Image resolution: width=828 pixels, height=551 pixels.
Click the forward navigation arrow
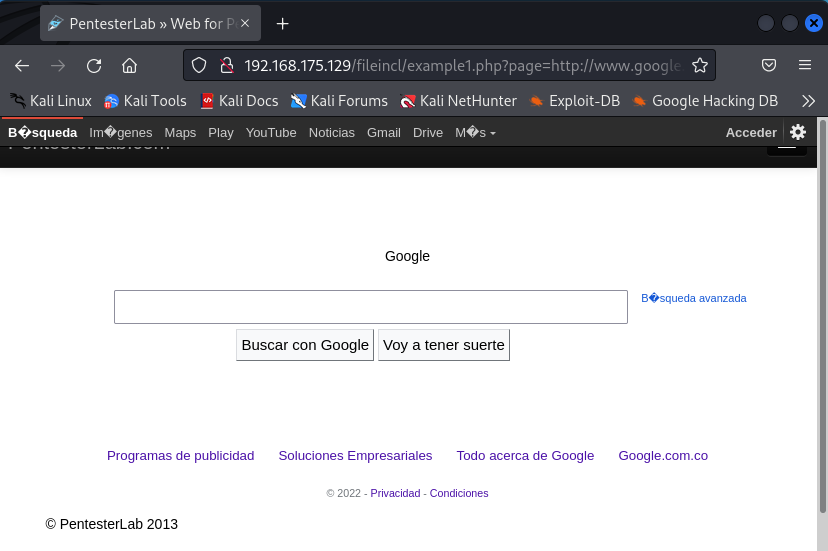[58, 66]
